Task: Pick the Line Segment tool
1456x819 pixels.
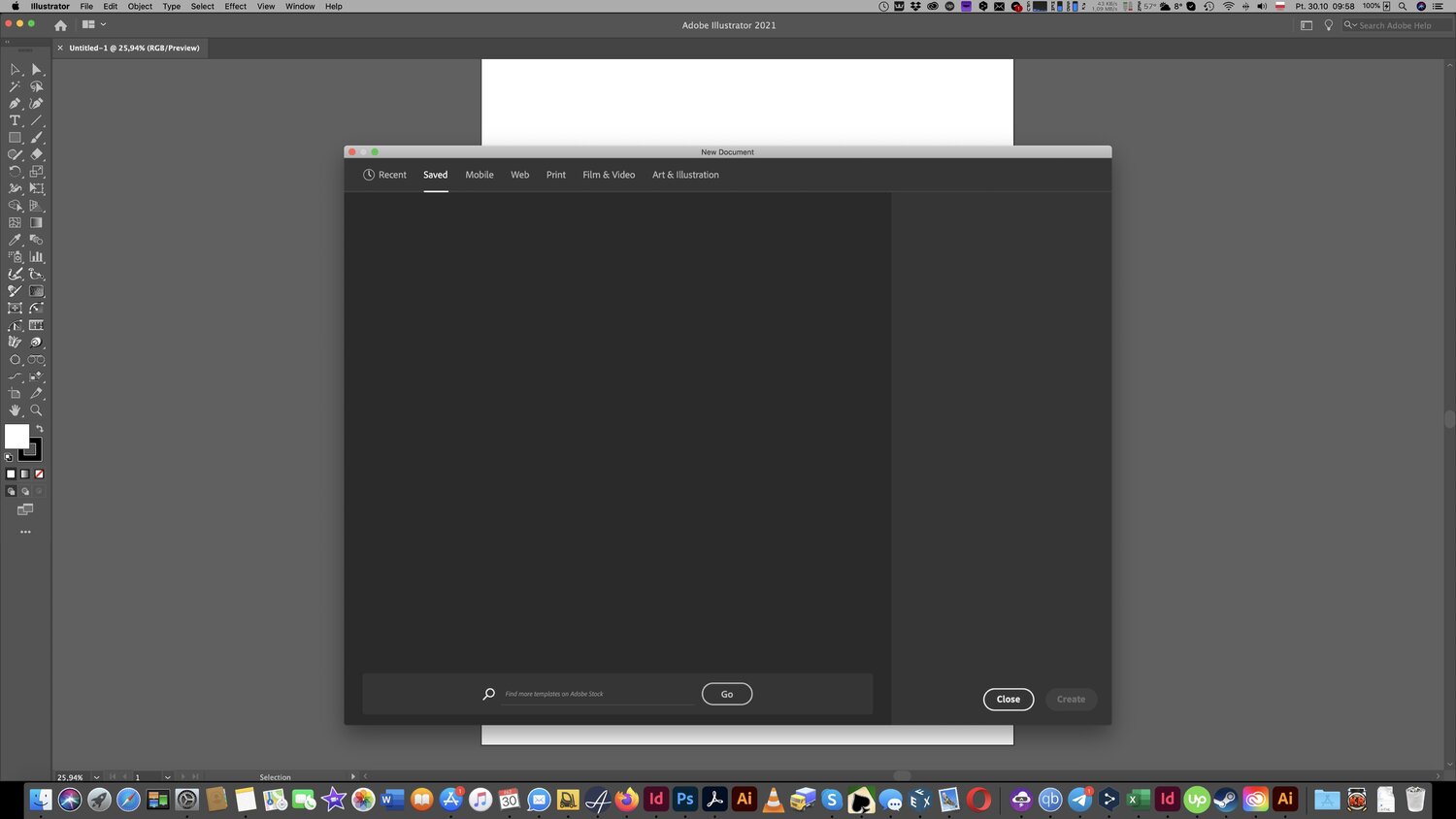Action: 37,121
